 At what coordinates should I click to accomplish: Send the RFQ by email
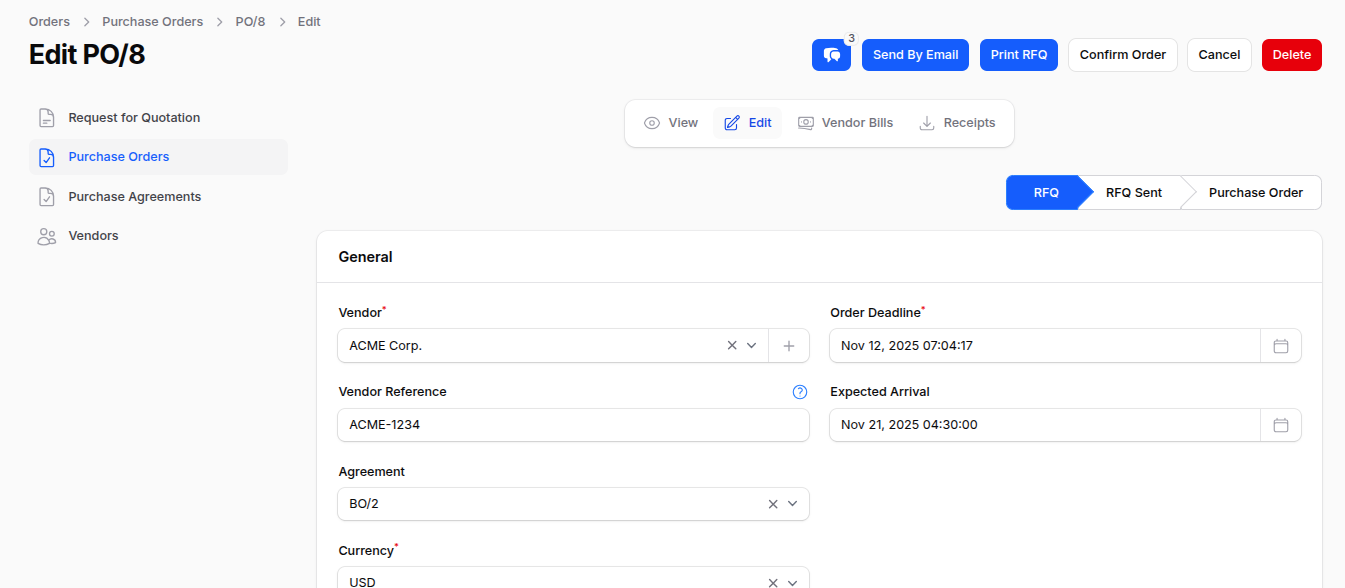pyautogui.click(x=914, y=55)
